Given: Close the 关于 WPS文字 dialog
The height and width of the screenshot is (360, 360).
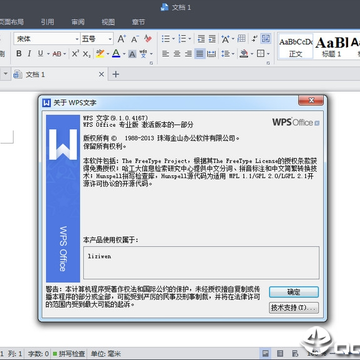Looking at the screenshot, I should [x=311, y=100].
